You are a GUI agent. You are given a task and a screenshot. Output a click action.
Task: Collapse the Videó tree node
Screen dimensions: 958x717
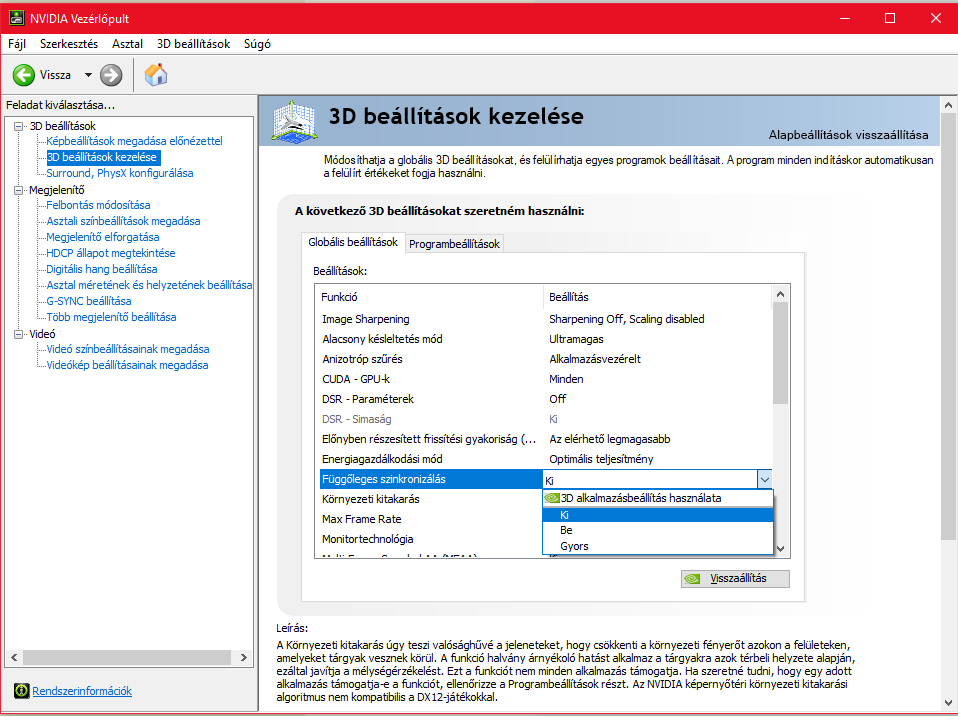pyautogui.click(x=18, y=334)
